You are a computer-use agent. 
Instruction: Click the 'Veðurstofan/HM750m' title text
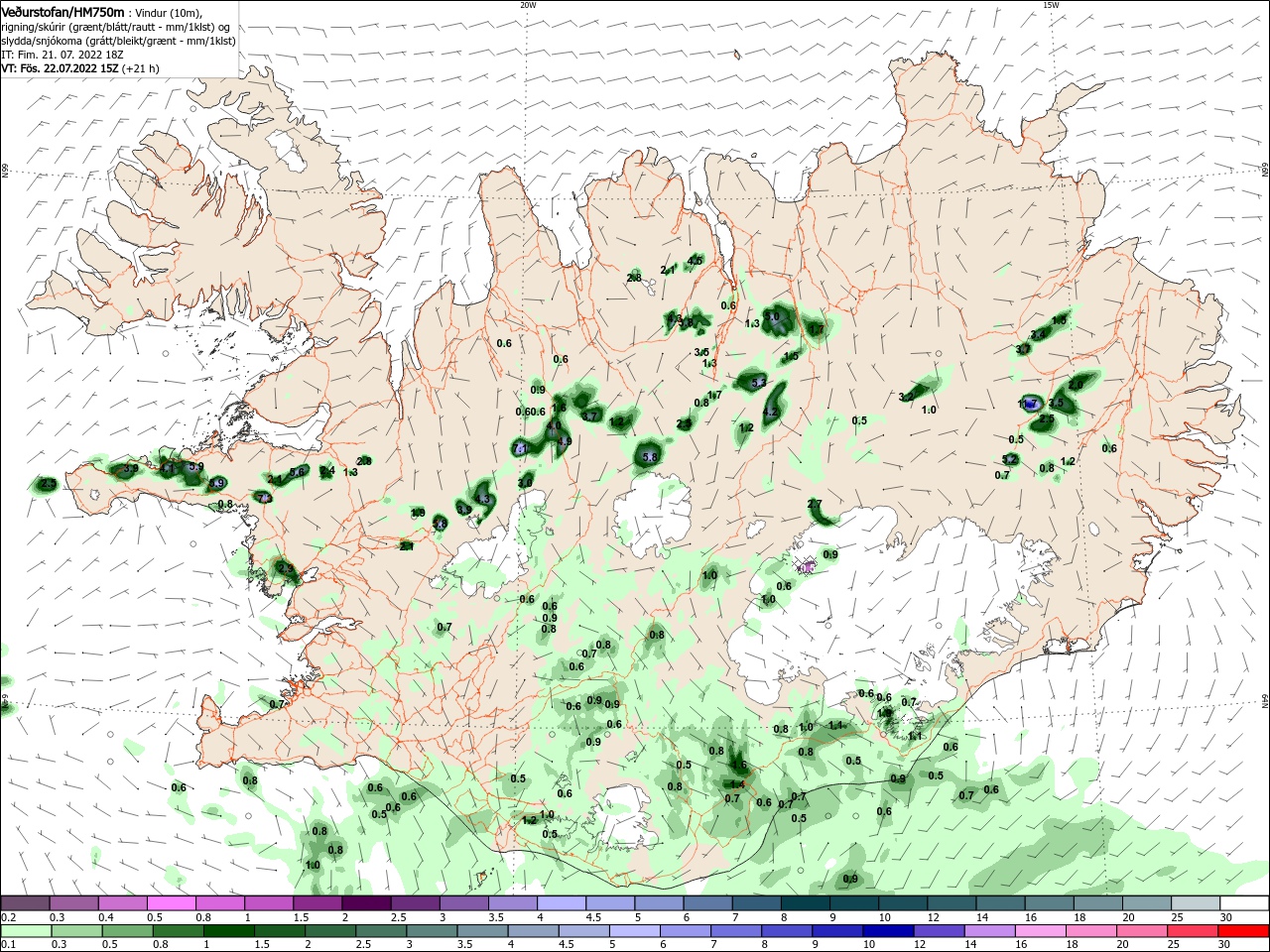[x=63, y=11]
